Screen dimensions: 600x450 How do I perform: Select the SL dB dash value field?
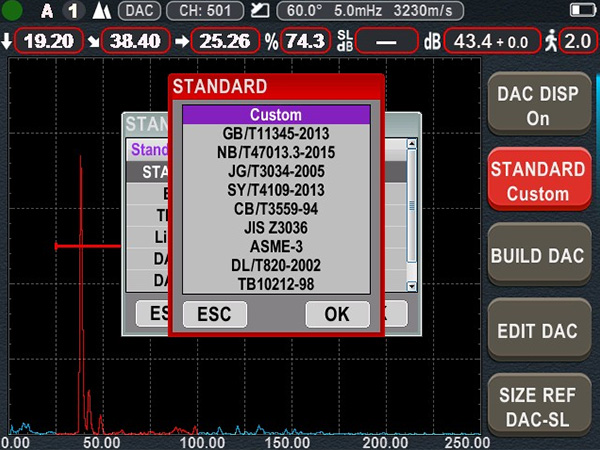[x=386, y=41]
